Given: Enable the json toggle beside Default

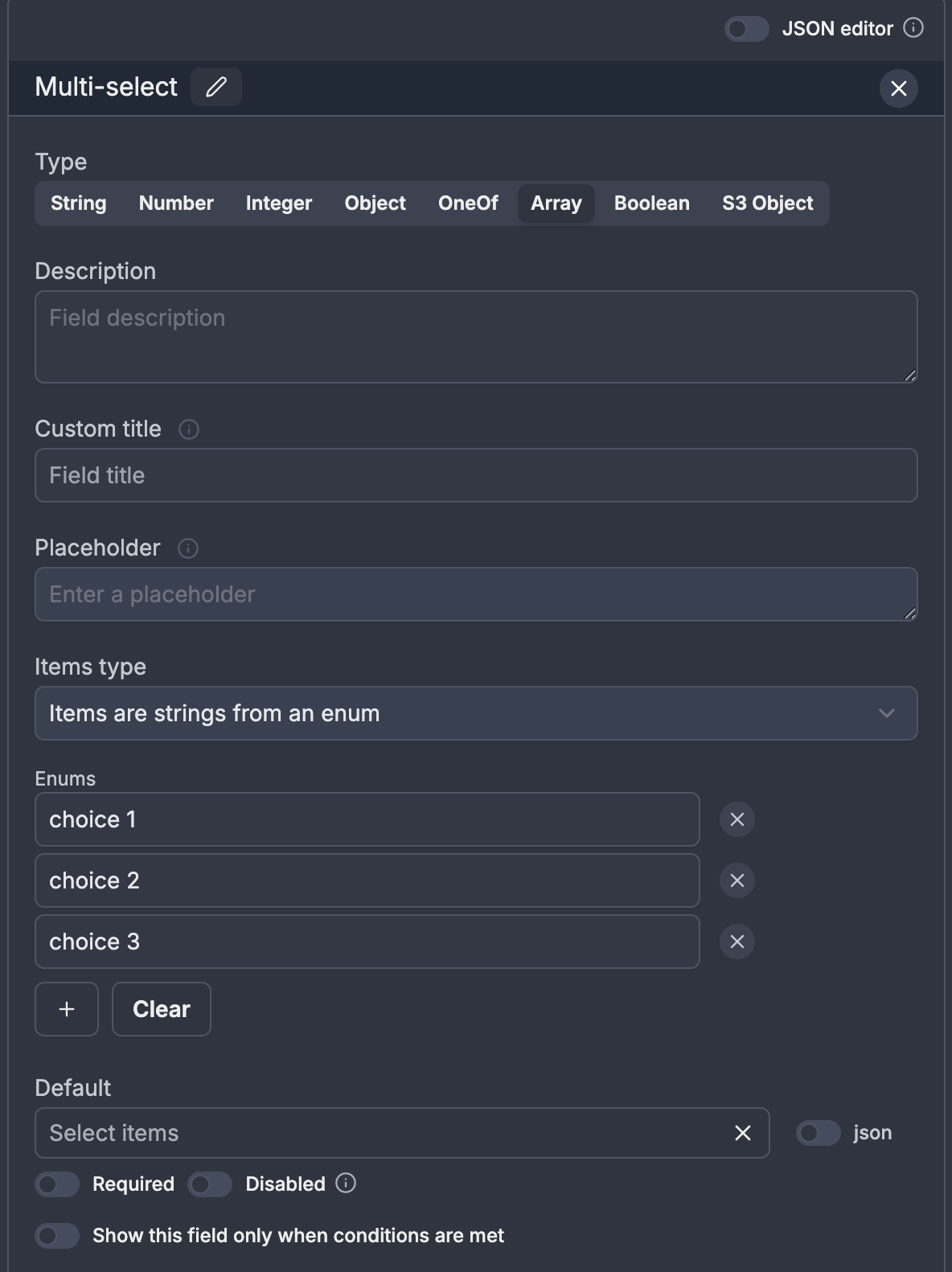Looking at the screenshot, I should click(x=818, y=1133).
